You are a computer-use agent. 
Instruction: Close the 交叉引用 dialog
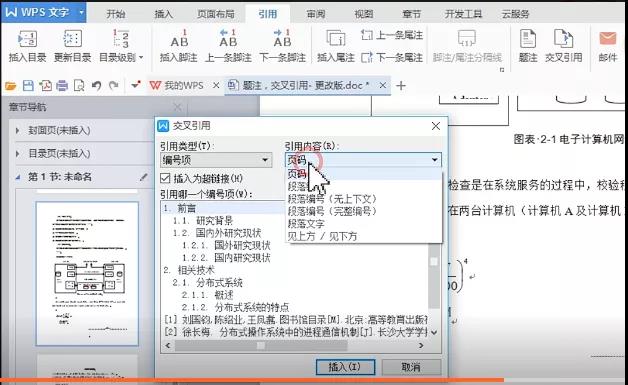point(436,126)
